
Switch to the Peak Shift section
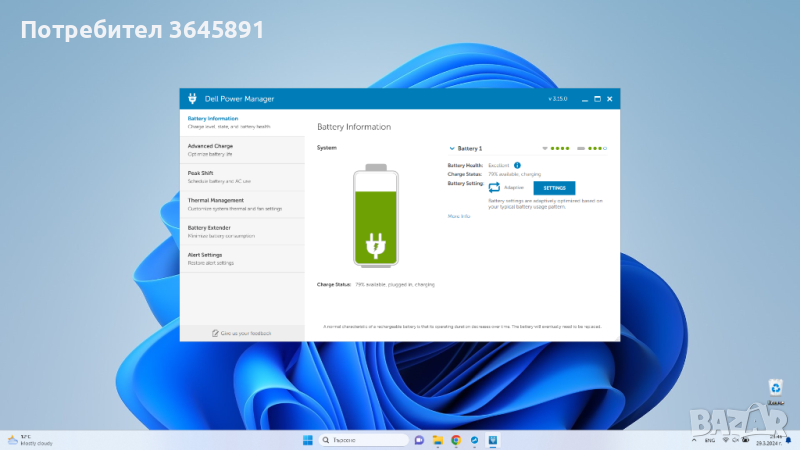pyautogui.click(x=242, y=176)
